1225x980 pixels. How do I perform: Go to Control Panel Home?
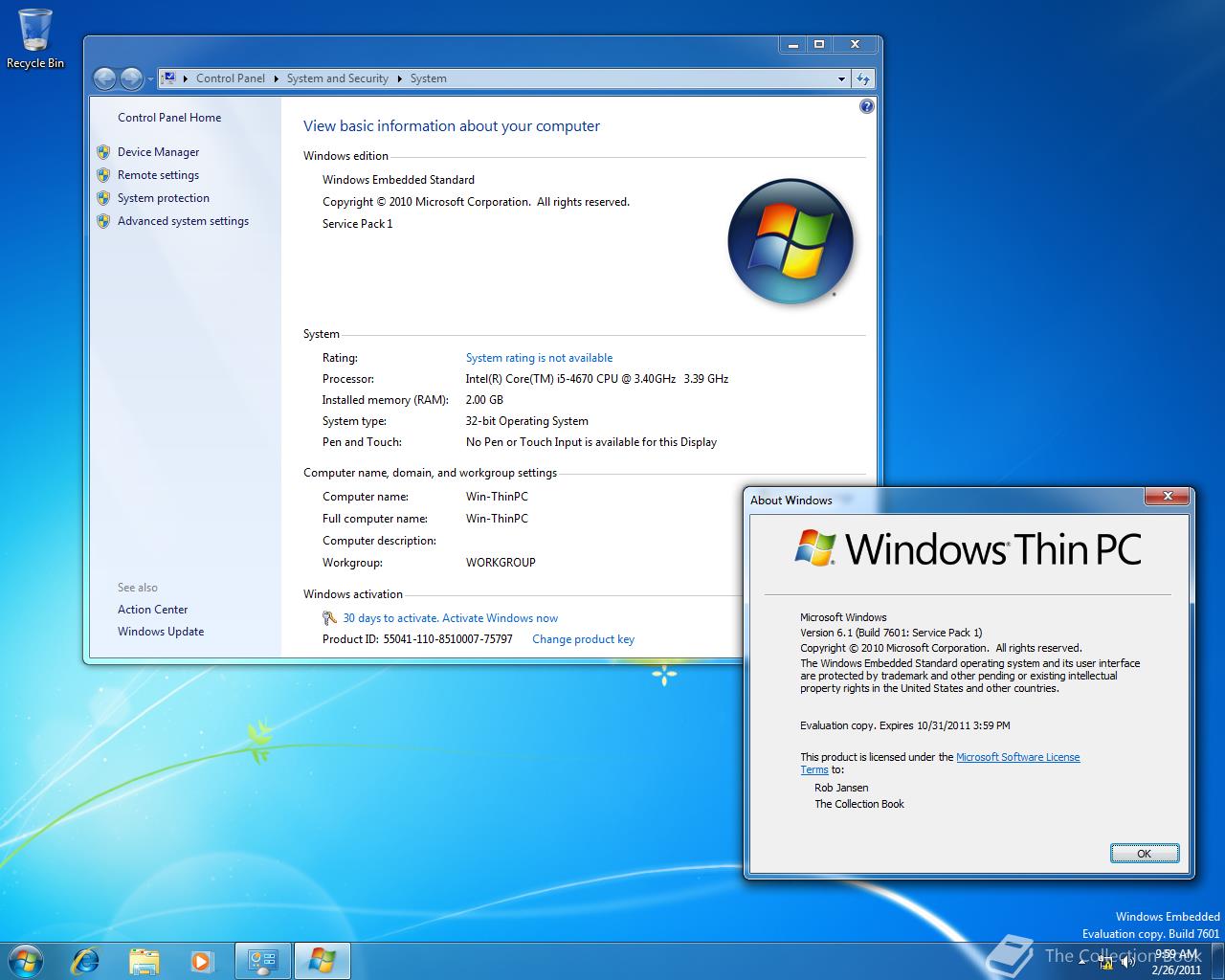click(169, 118)
